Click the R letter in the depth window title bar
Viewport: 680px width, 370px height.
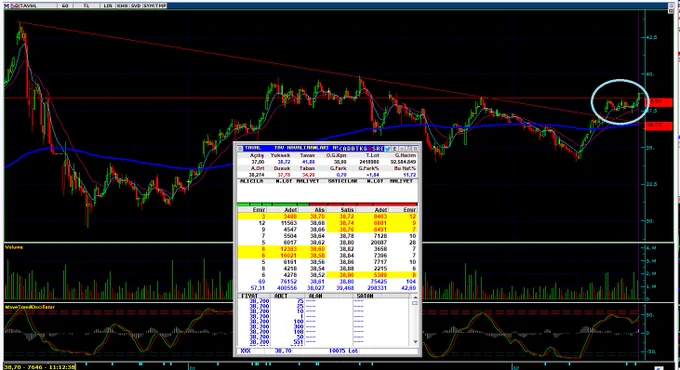(x=378, y=148)
